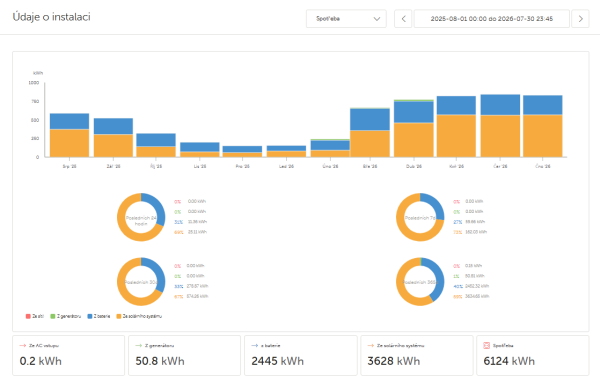Toggle the 'Ze sítě' red legend series
Viewport: 600px width, 382px height.
tap(35, 316)
